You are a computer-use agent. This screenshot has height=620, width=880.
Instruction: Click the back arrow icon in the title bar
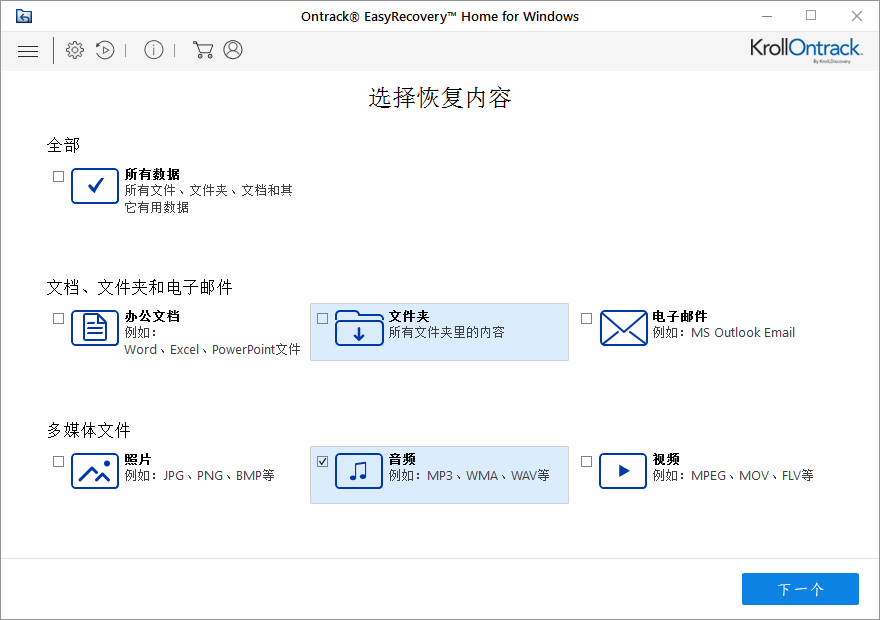pyautogui.click(x=24, y=16)
